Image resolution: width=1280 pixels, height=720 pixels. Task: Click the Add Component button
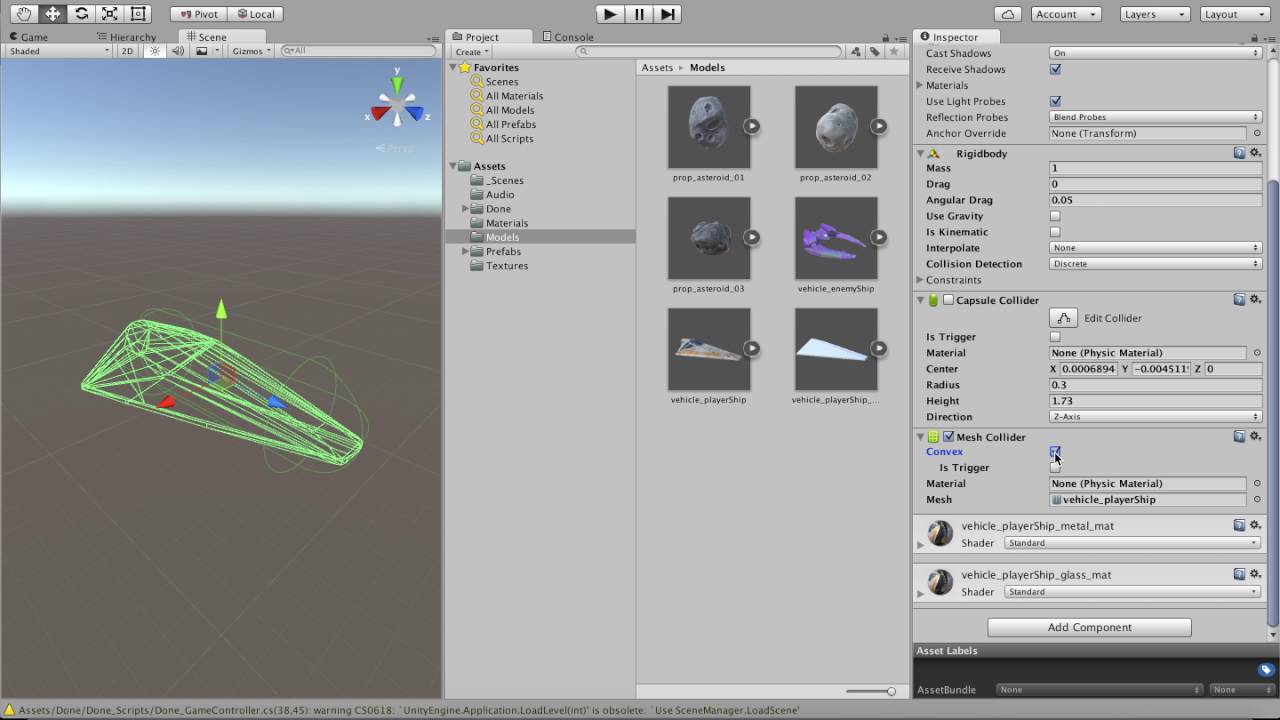point(1089,627)
